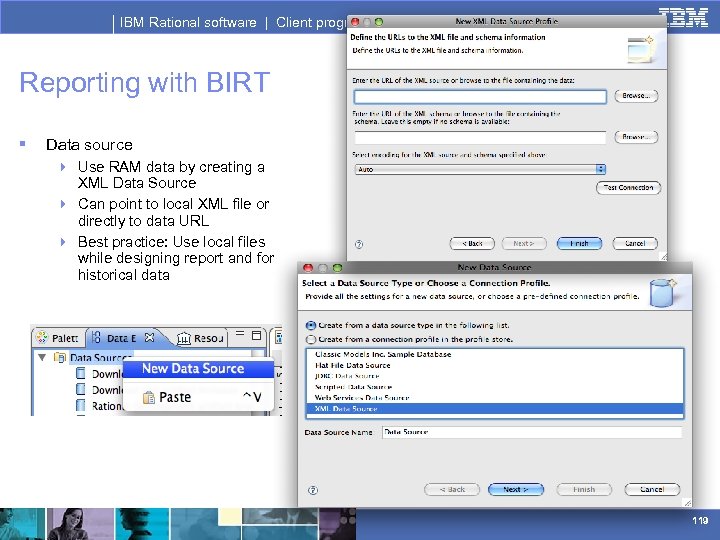720x540 pixels.
Task: Select Create from a connection profile radio
Action: (x=311, y=340)
